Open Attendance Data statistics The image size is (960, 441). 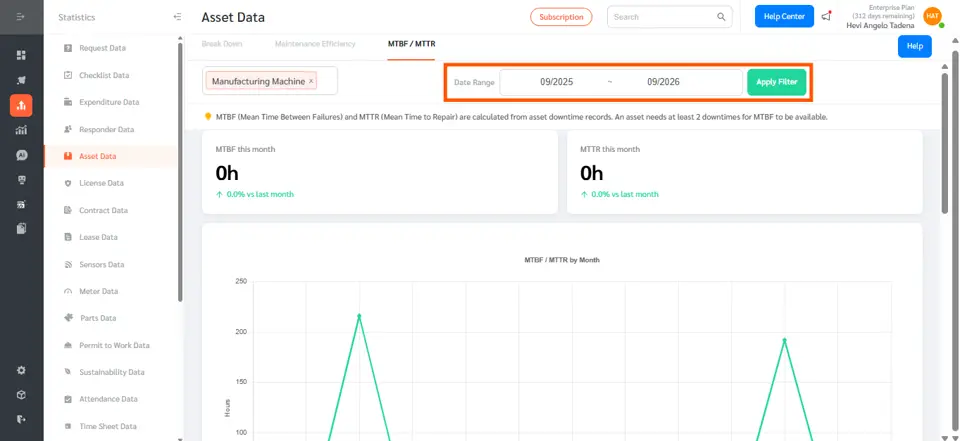point(108,399)
